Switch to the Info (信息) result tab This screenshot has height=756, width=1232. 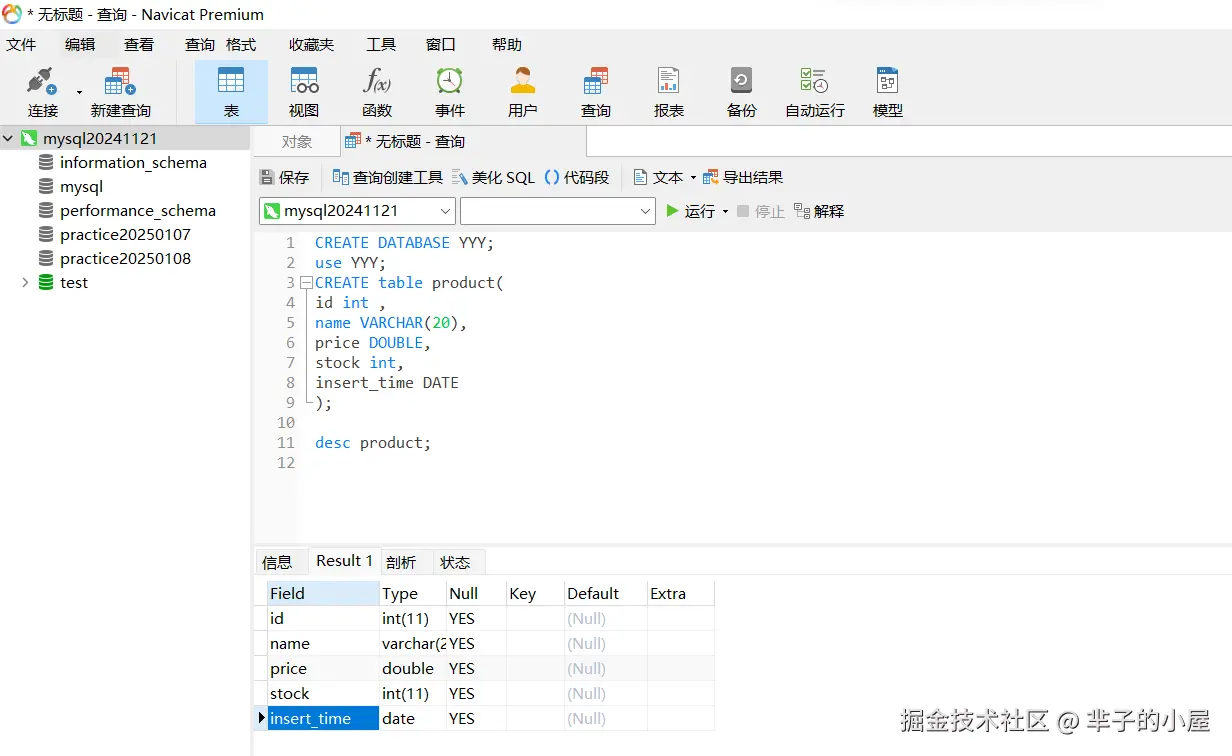(x=277, y=562)
